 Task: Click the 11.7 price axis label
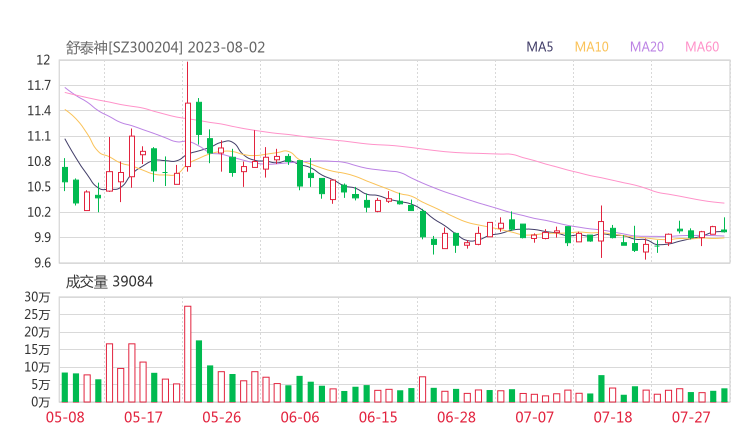coord(39,85)
